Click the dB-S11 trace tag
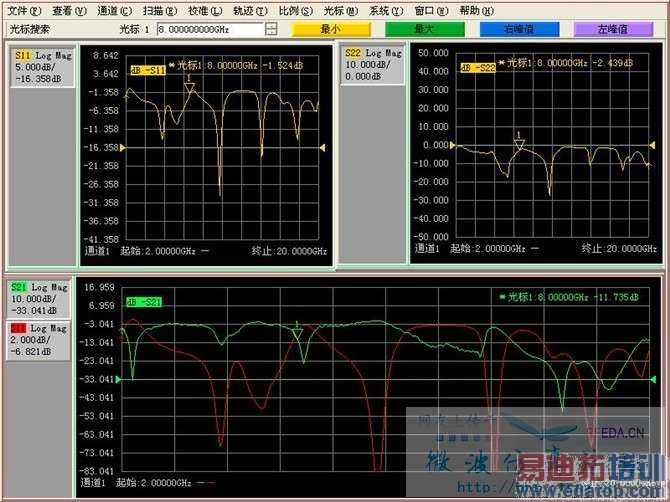The width and height of the screenshot is (670, 502). click(148, 70)
